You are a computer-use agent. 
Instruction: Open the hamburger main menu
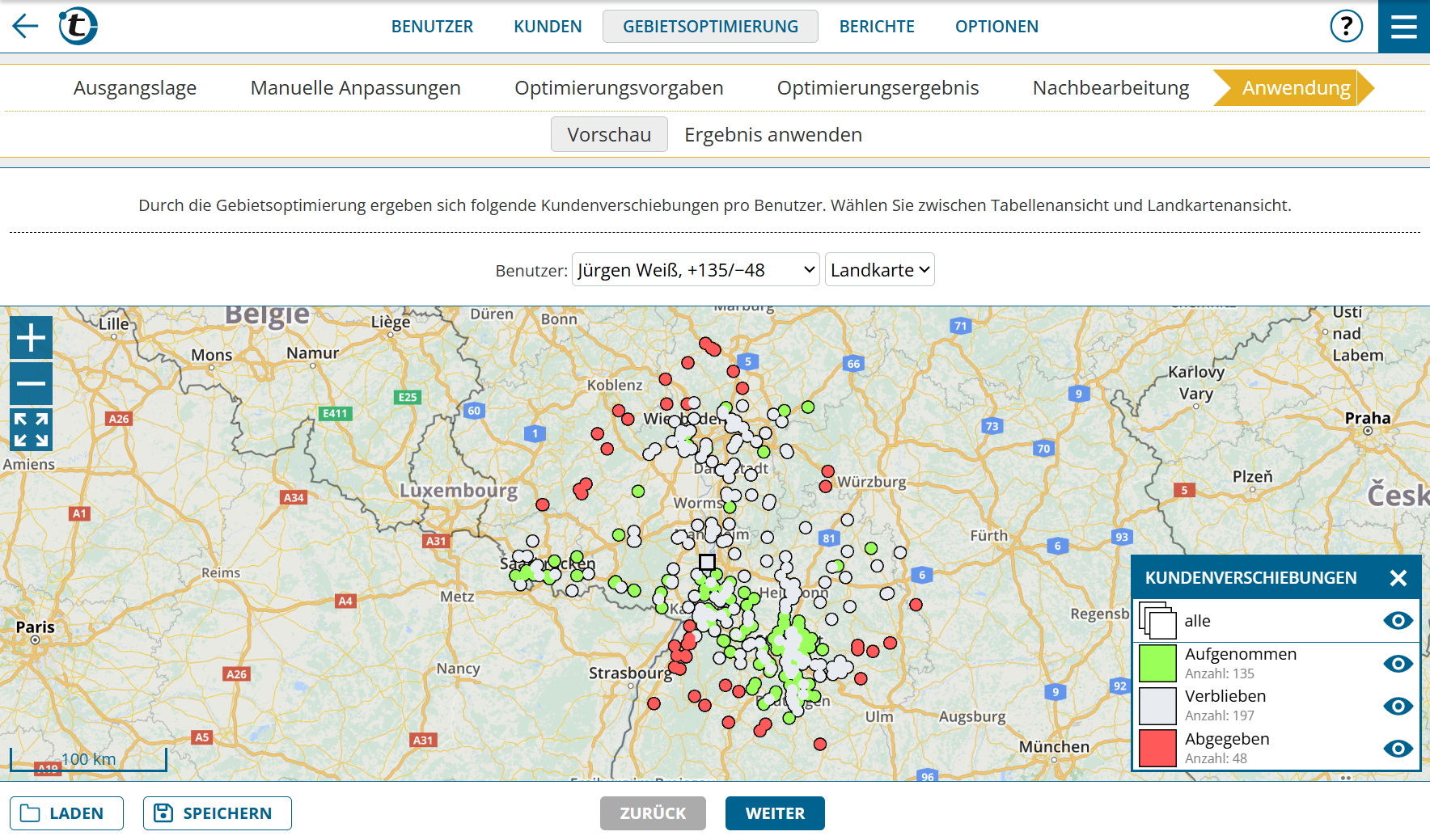1404,27
